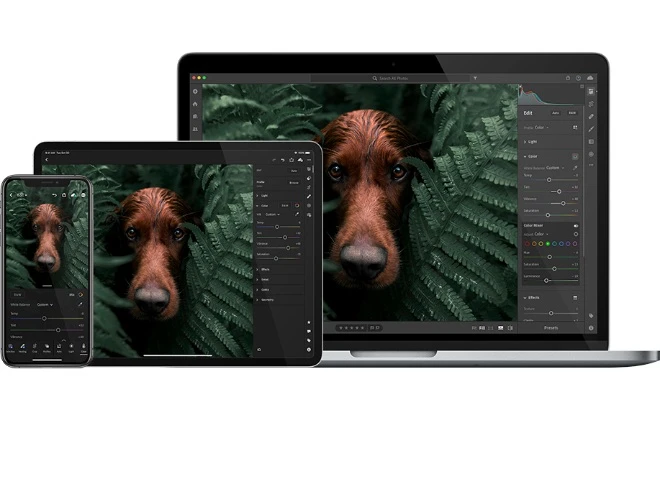The width and height of the screenshot is (660, 495).
Task: Select the aqua color circle in Color Mixer
Action: [x=554, y=243]
